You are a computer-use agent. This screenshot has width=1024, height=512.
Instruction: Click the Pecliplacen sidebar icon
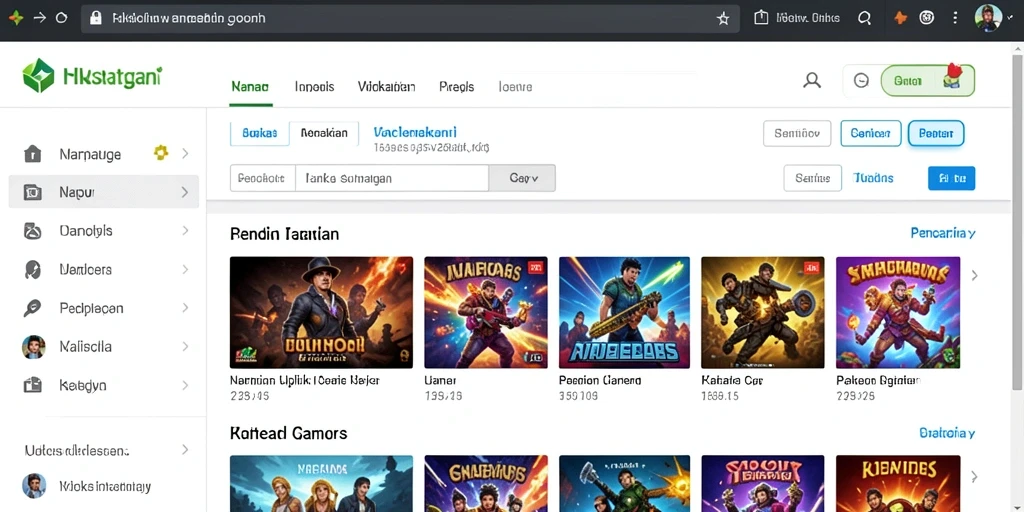click(33, 308)
